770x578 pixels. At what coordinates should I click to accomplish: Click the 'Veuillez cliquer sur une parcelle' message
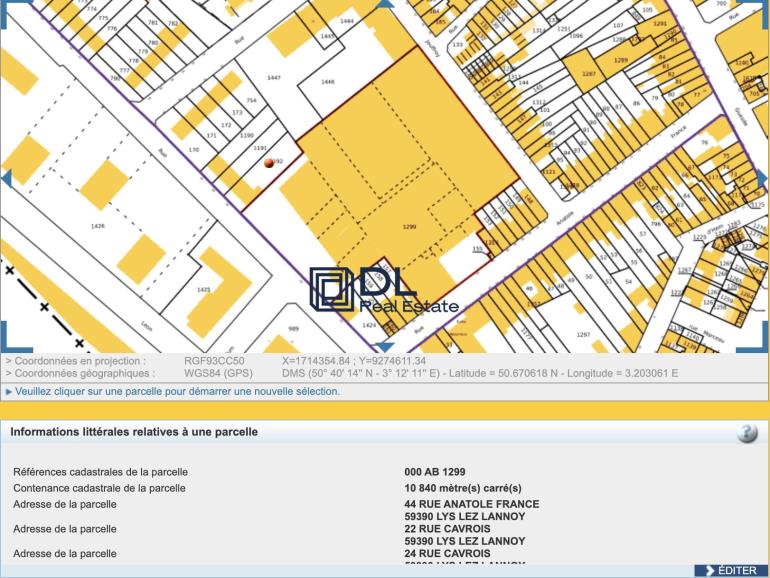pos(177,391)
